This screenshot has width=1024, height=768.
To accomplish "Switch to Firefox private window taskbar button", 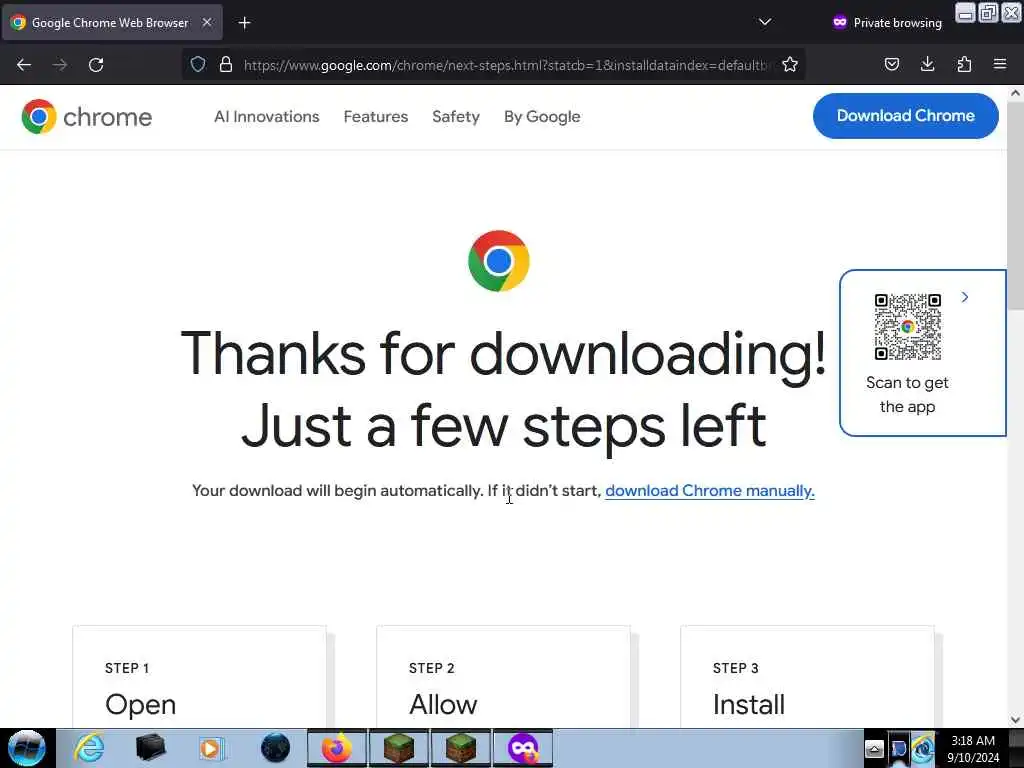I will point(522,748).
